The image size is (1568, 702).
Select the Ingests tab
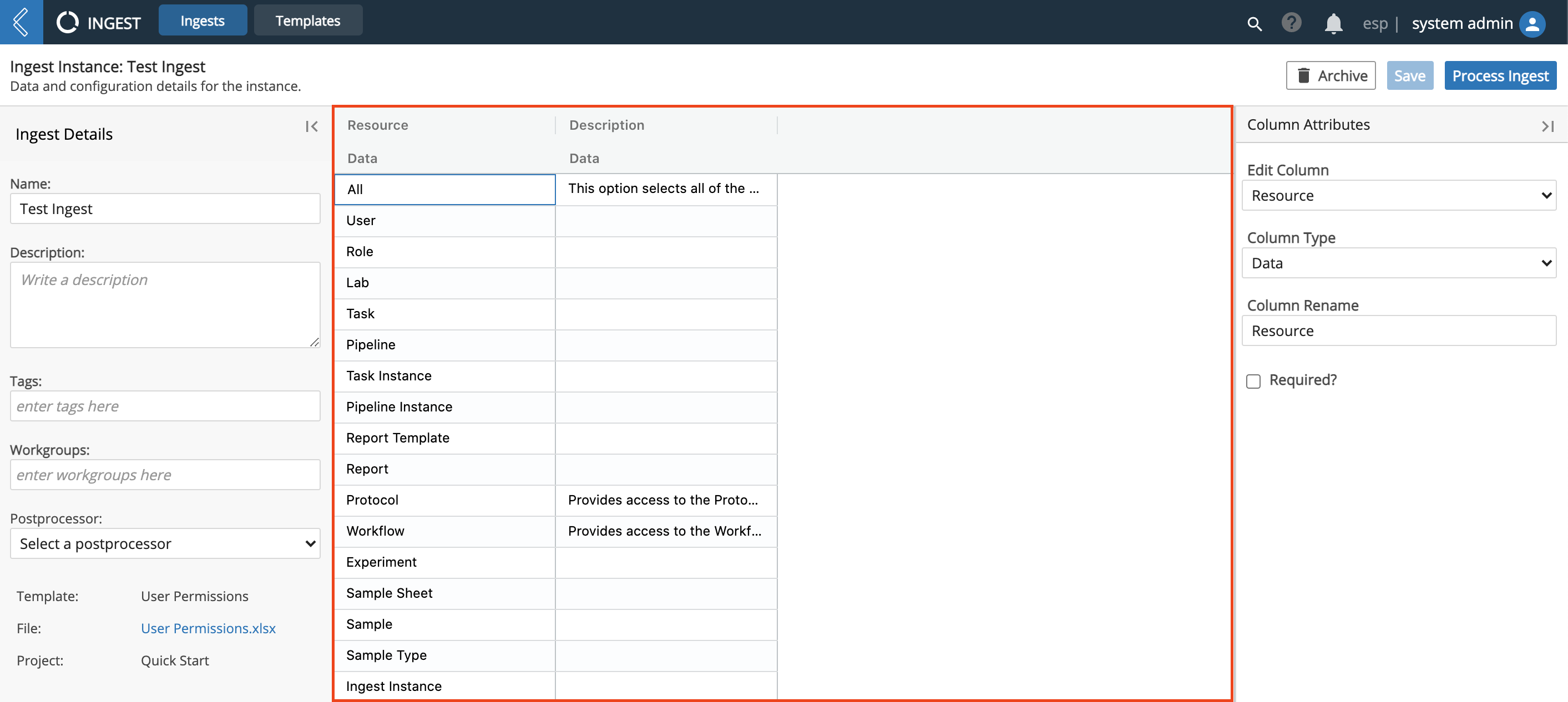(201, 19)
